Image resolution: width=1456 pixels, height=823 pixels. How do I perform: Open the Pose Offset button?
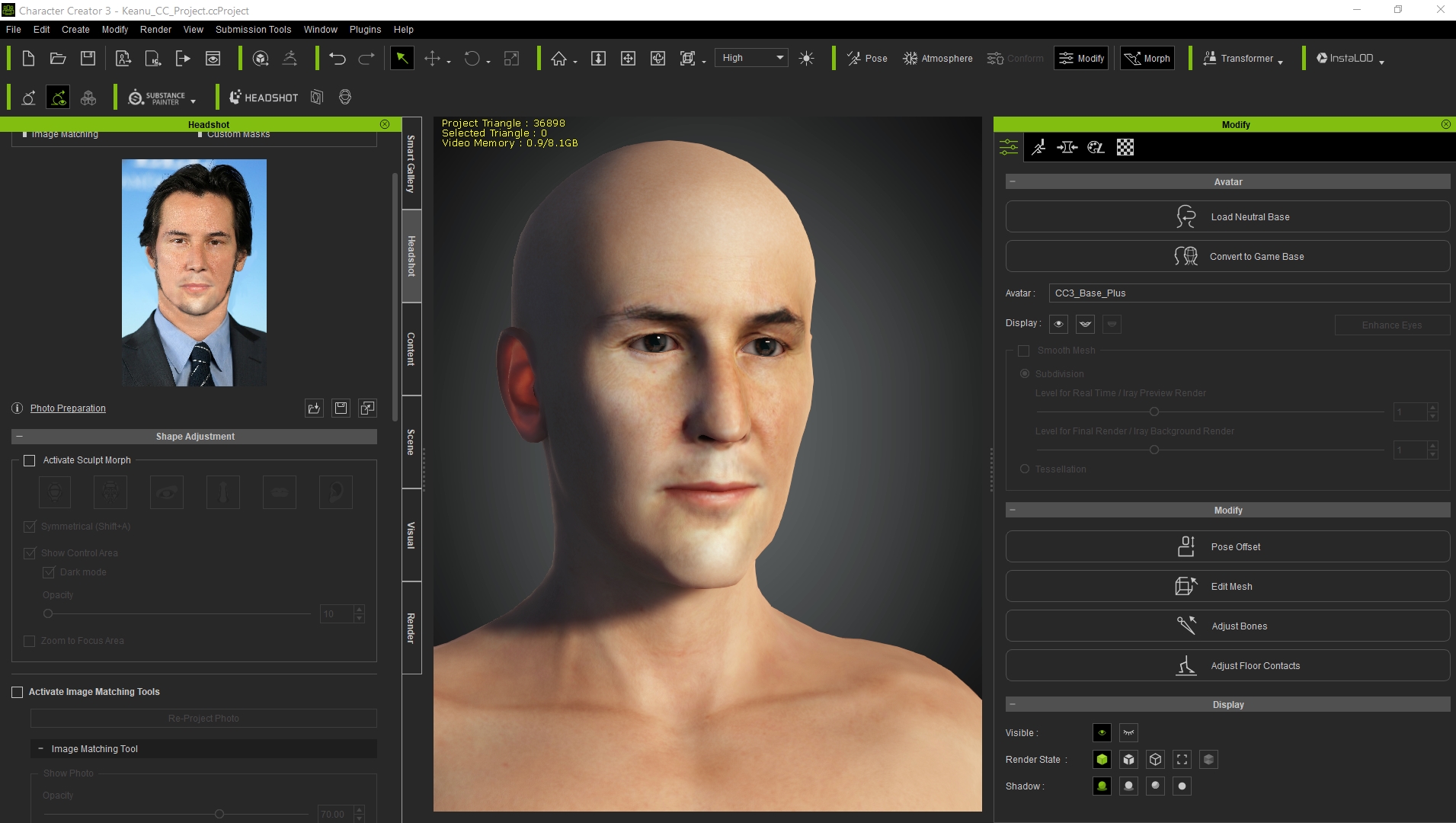pos(1227,546)
